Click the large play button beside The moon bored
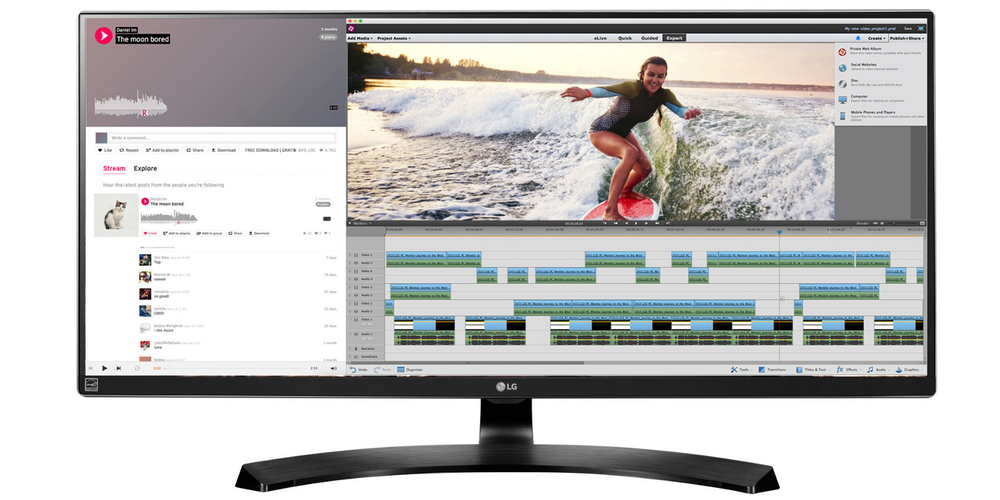This screenshot has width=1000, height=500. coord(102,35)
